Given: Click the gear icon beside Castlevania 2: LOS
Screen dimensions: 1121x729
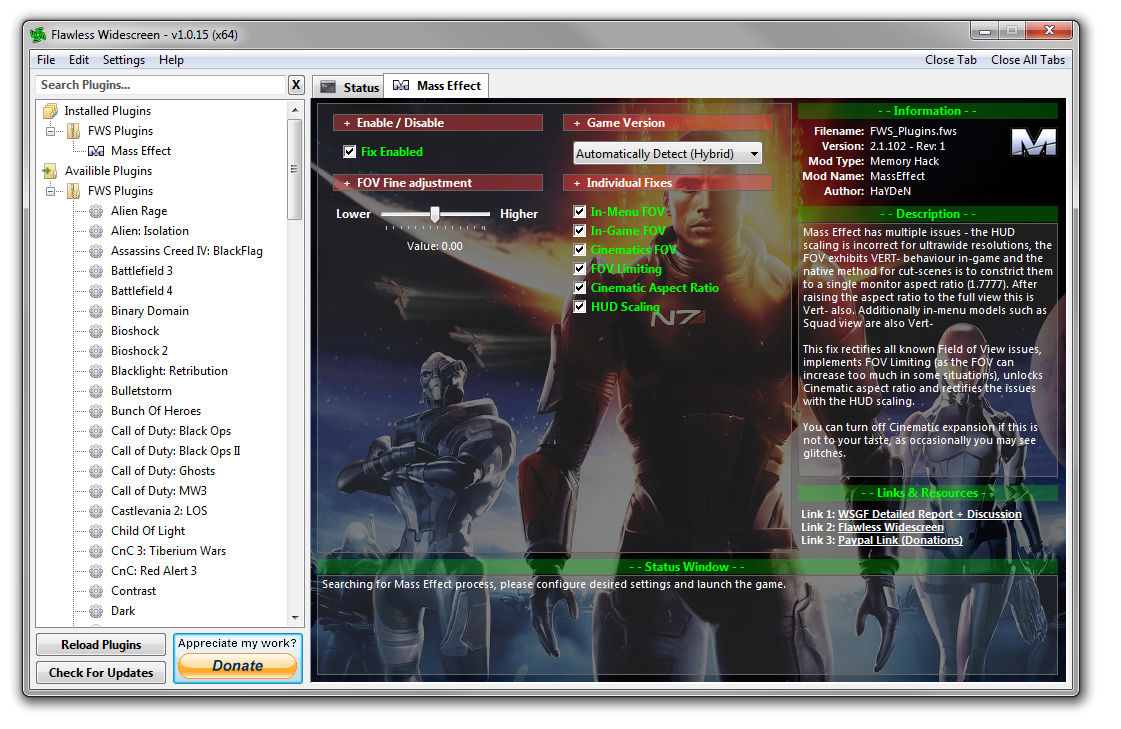Looking at the screenshot, I should click(x=96, y=511).
